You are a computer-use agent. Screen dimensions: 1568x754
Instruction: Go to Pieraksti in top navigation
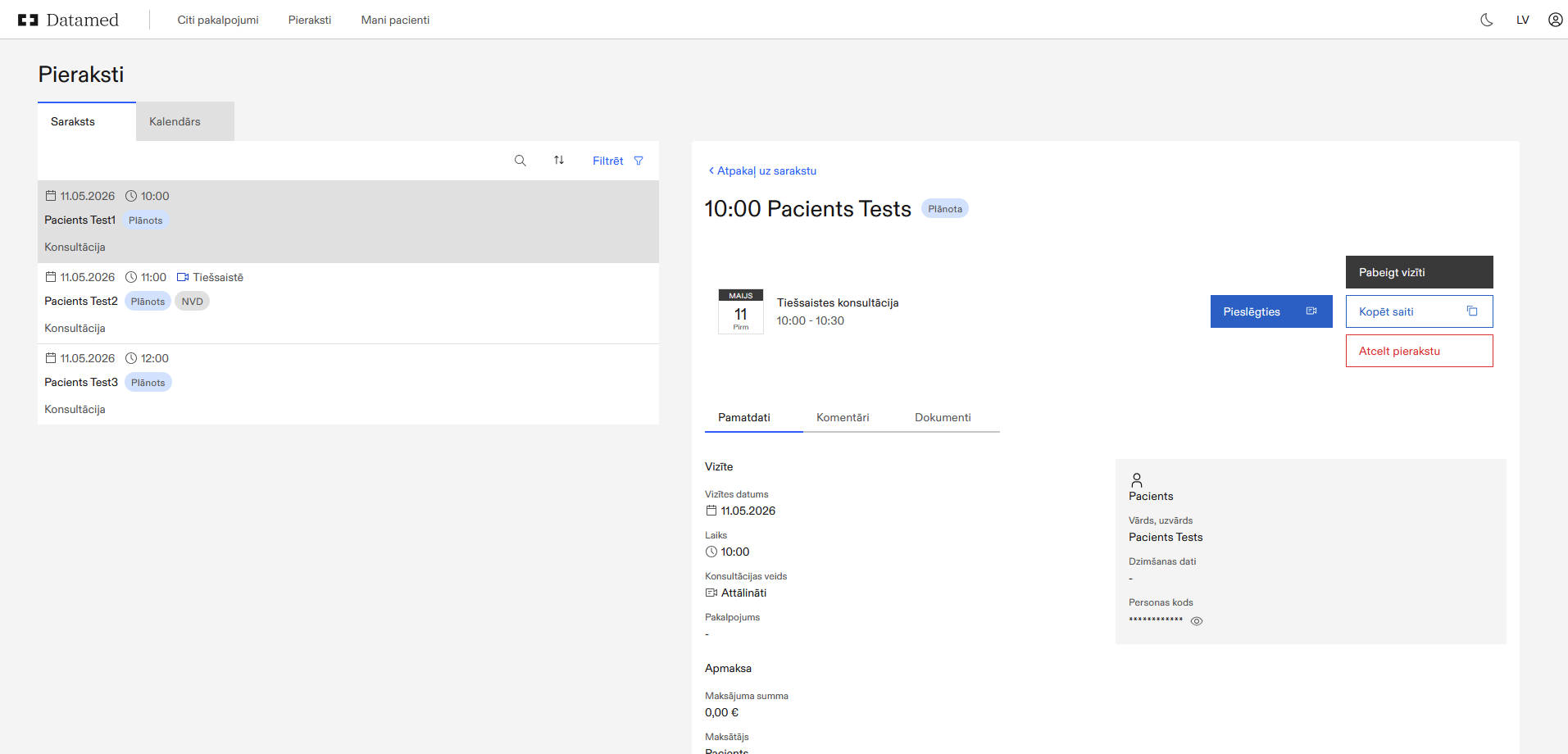(x=310, y=20)
